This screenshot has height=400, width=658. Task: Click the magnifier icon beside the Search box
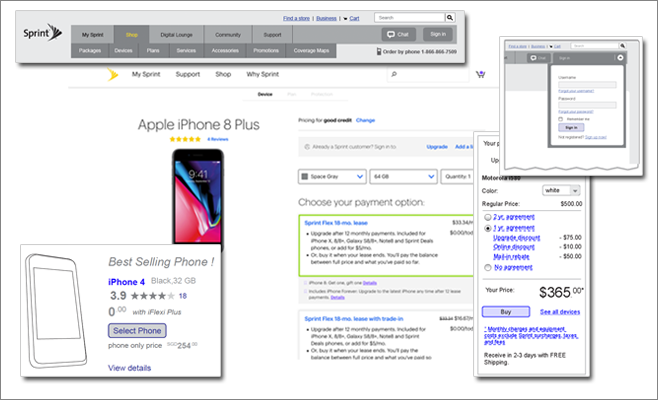(x=448, y=18)
